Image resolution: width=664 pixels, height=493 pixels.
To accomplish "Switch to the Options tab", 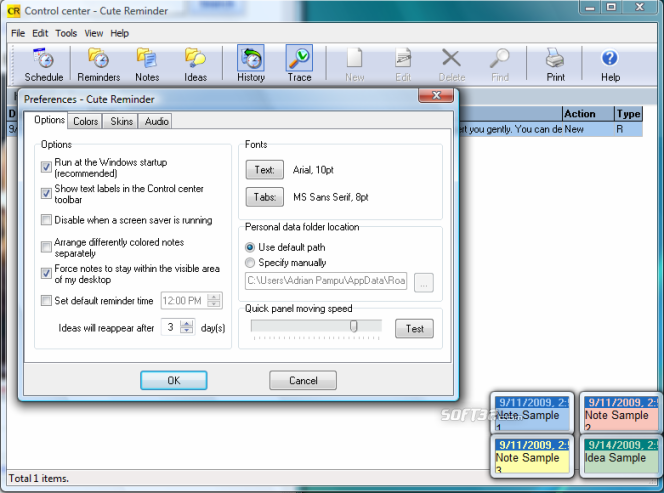I will [x=50, y=120].
